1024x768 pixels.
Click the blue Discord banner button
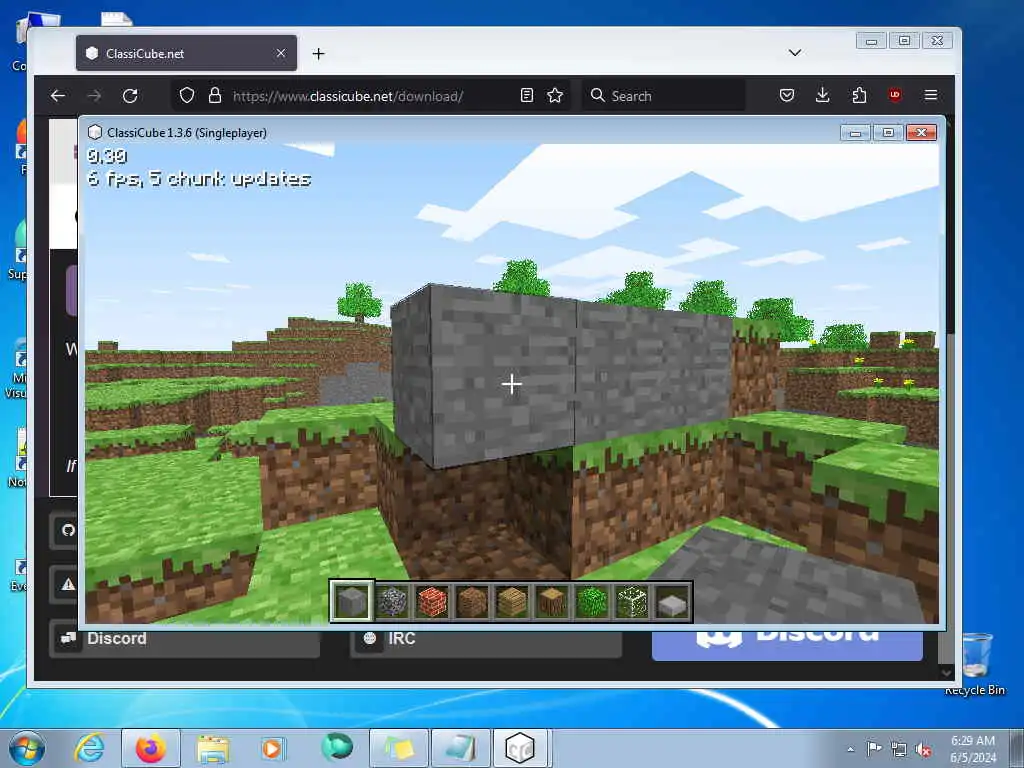(787, 645)
